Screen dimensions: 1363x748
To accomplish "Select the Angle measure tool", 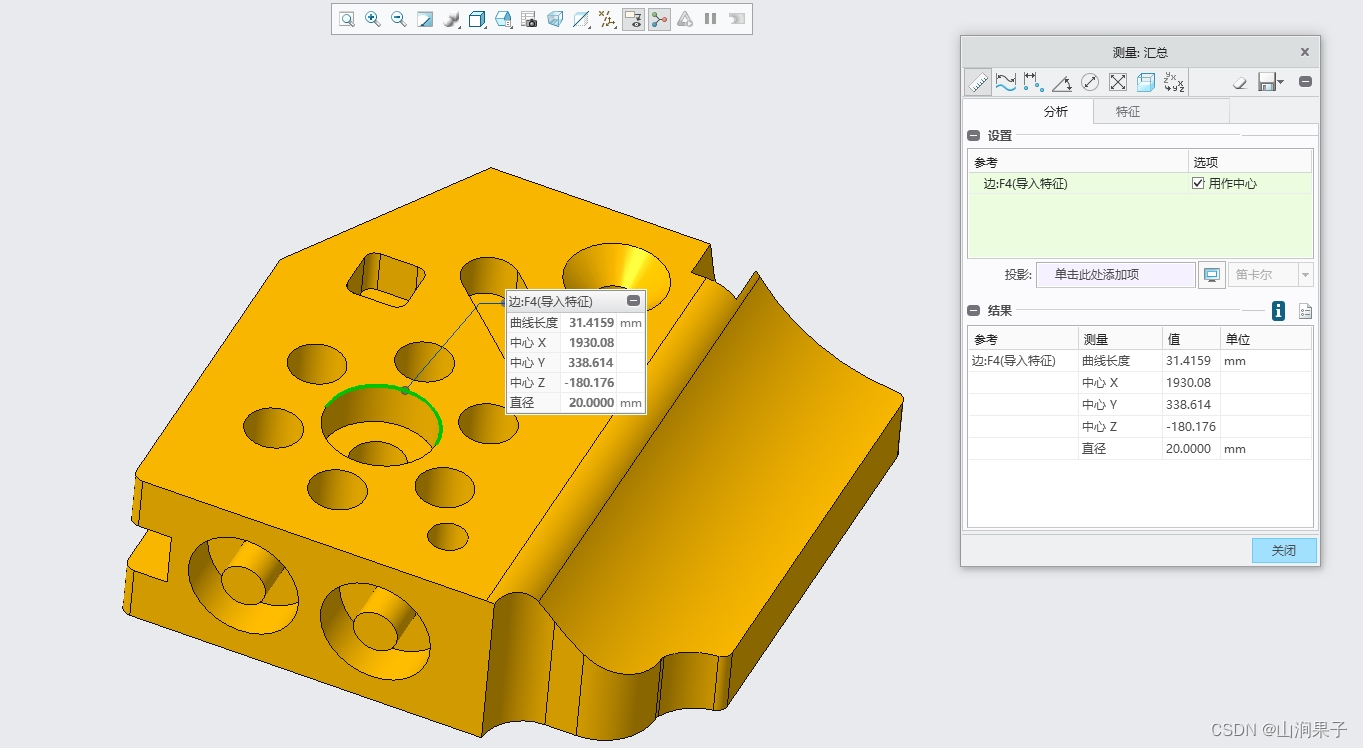I will pos(1062,83).
